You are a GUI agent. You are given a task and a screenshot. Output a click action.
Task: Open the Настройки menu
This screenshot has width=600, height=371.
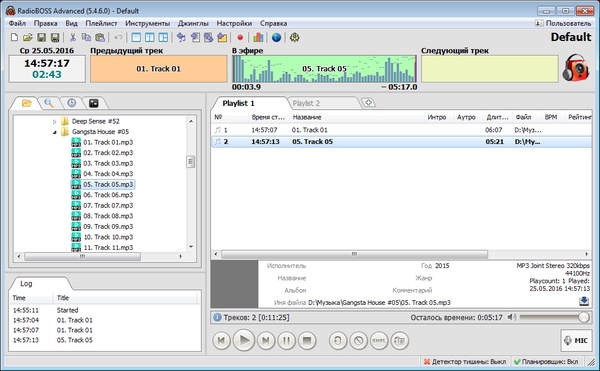click(234, 23)
